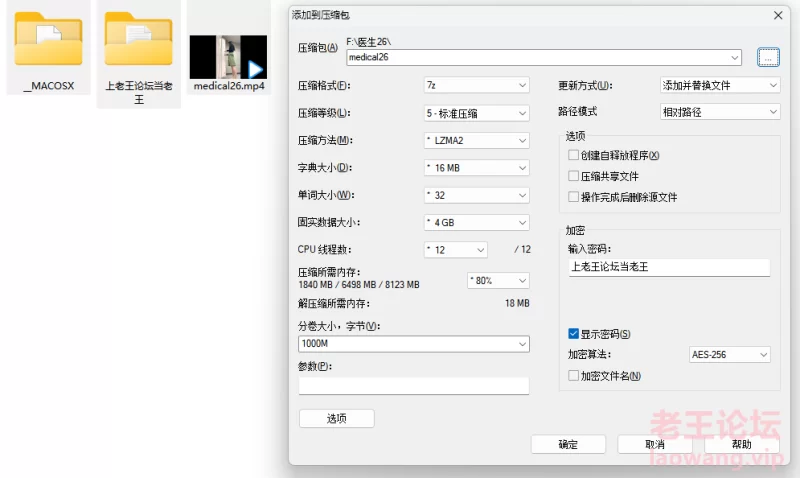Enable 操作完成后删除源文件 checkbox
Image resolution: width=800 pixels, height=478 pixels.
573,197
